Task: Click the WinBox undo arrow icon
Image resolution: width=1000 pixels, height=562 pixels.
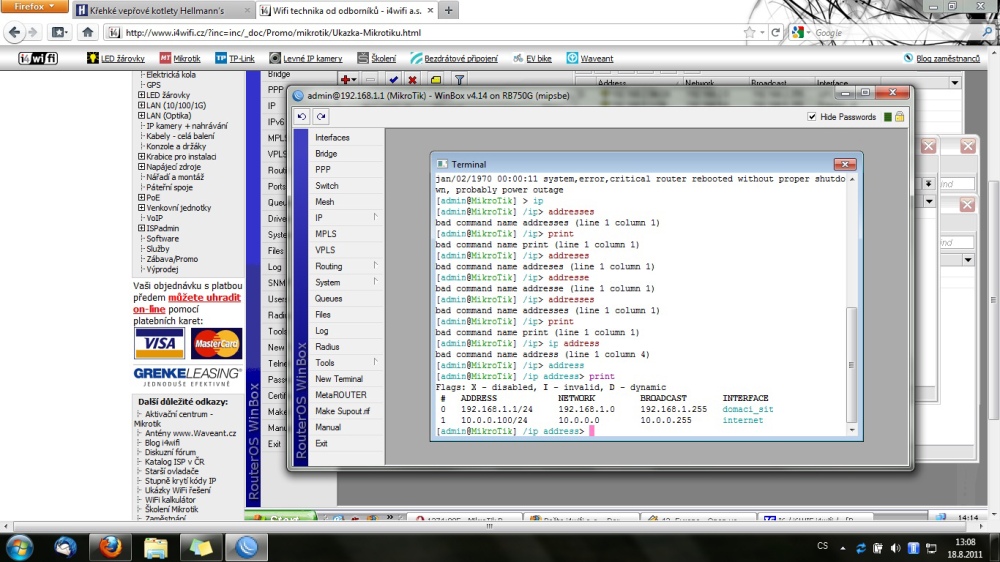Action: click(x=302, y=117)
